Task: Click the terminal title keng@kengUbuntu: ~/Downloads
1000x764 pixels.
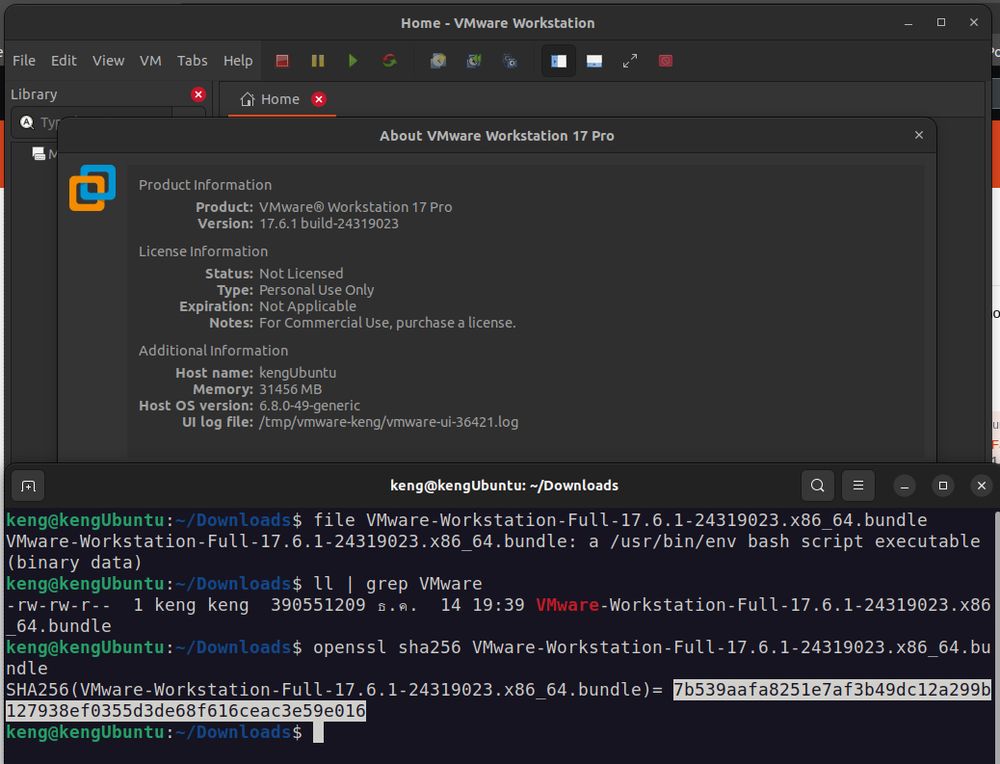Action: click(504, 486)
